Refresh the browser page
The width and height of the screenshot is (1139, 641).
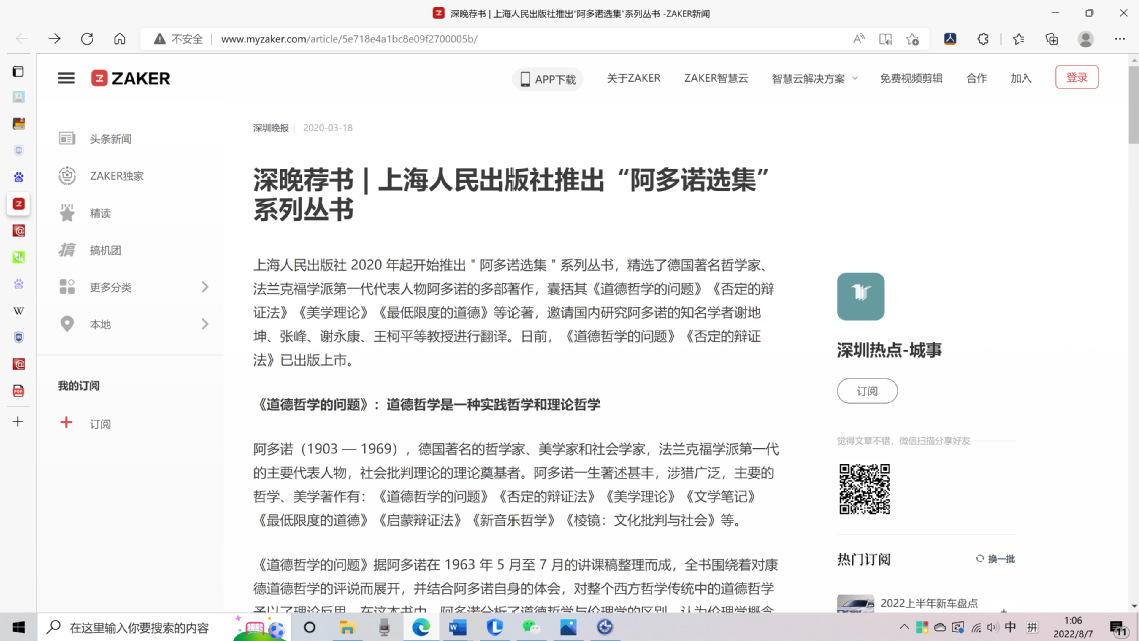point(87,39)
